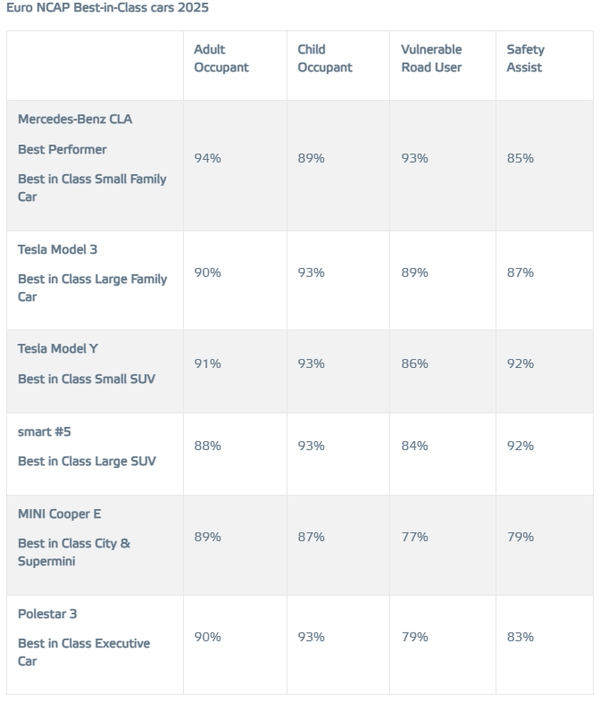The image size is (600, 702).
Task: Select Polestar 3's 83% Safety Assist score
Action: pyautogui.click(x=520, y=636)
